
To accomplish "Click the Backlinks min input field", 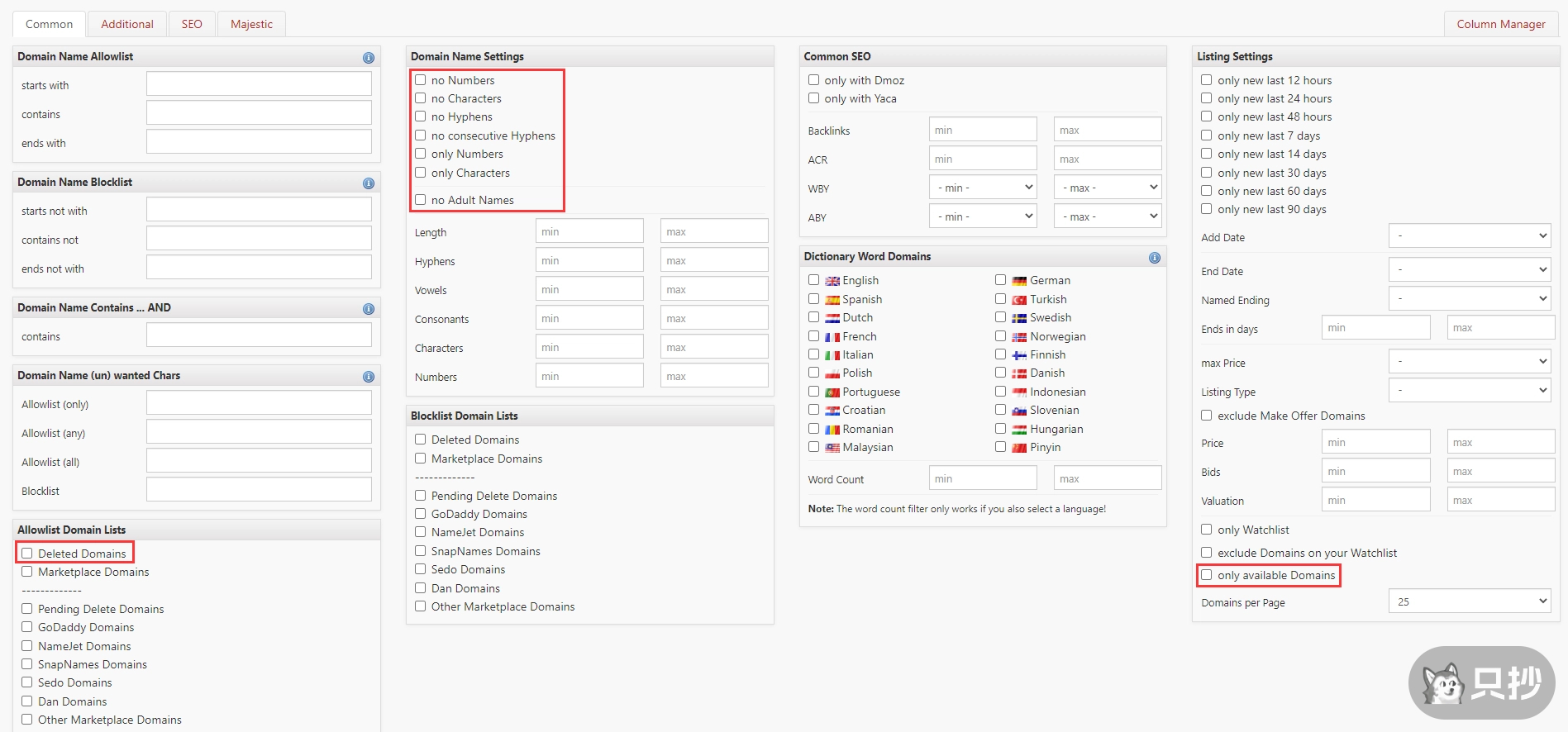I will [x=983, y=130].
